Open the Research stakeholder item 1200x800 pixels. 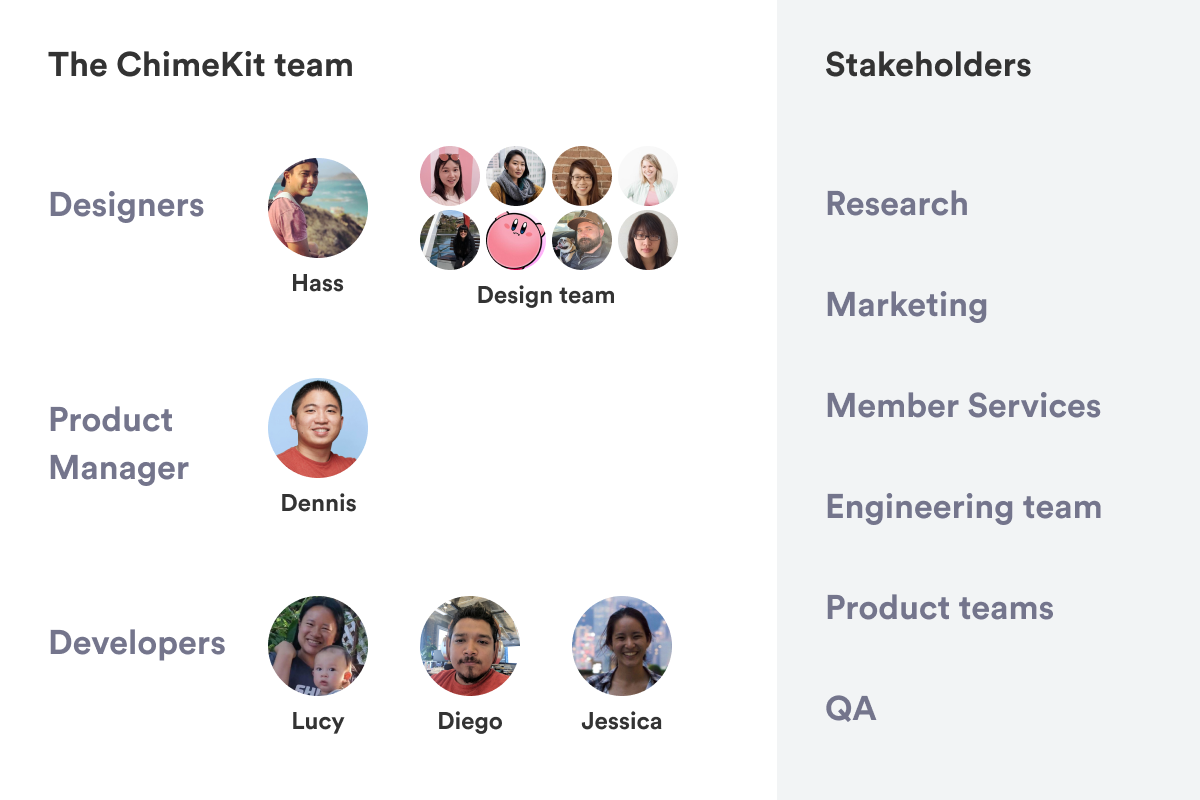pos(897,204)
